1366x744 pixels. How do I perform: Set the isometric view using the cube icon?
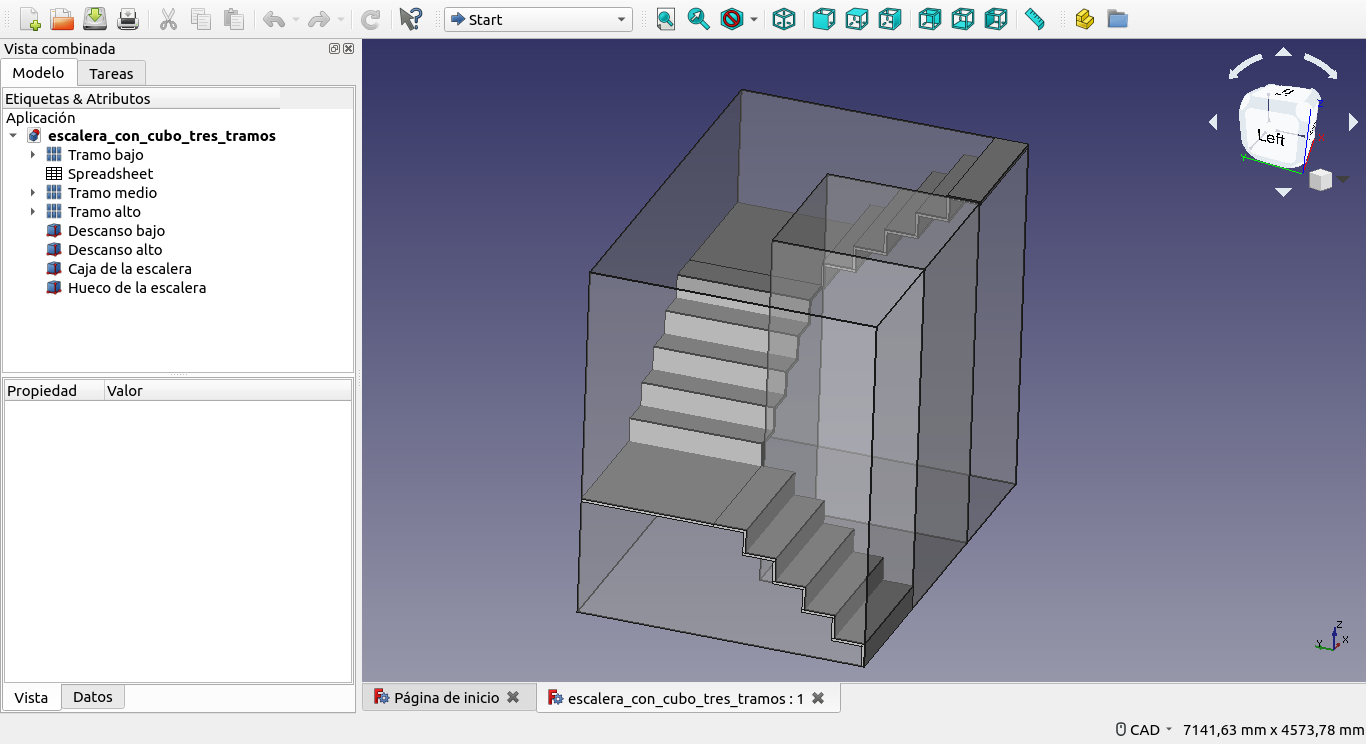[784, 19]
